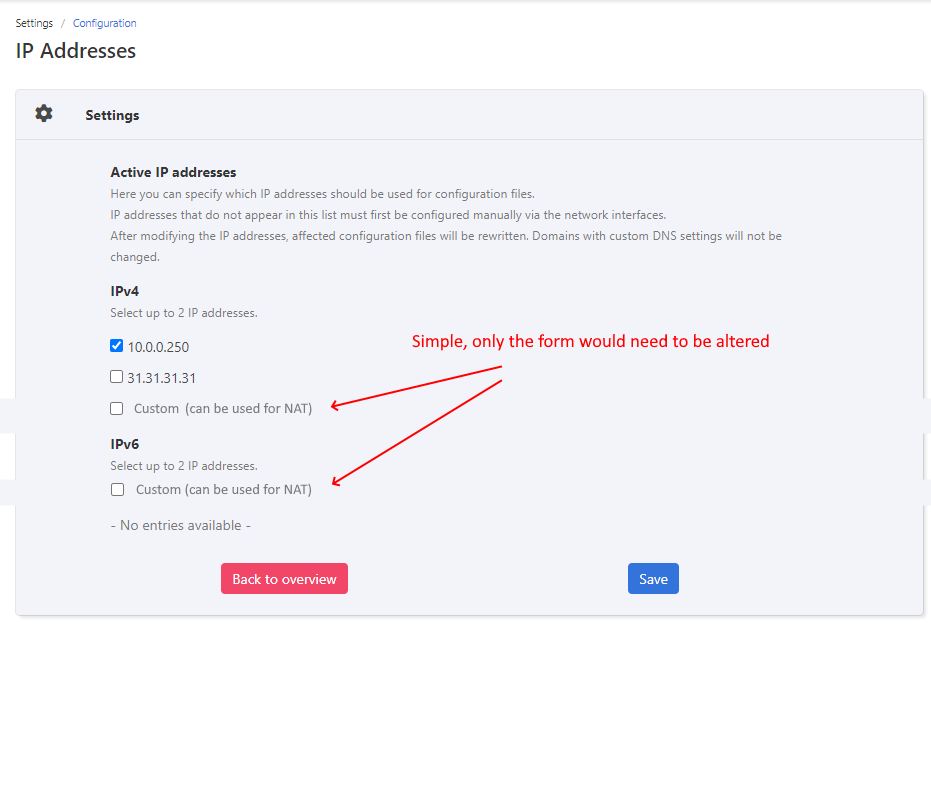Open the Configuration breadcrumb link
931x800 pixels.
(105, 23)
